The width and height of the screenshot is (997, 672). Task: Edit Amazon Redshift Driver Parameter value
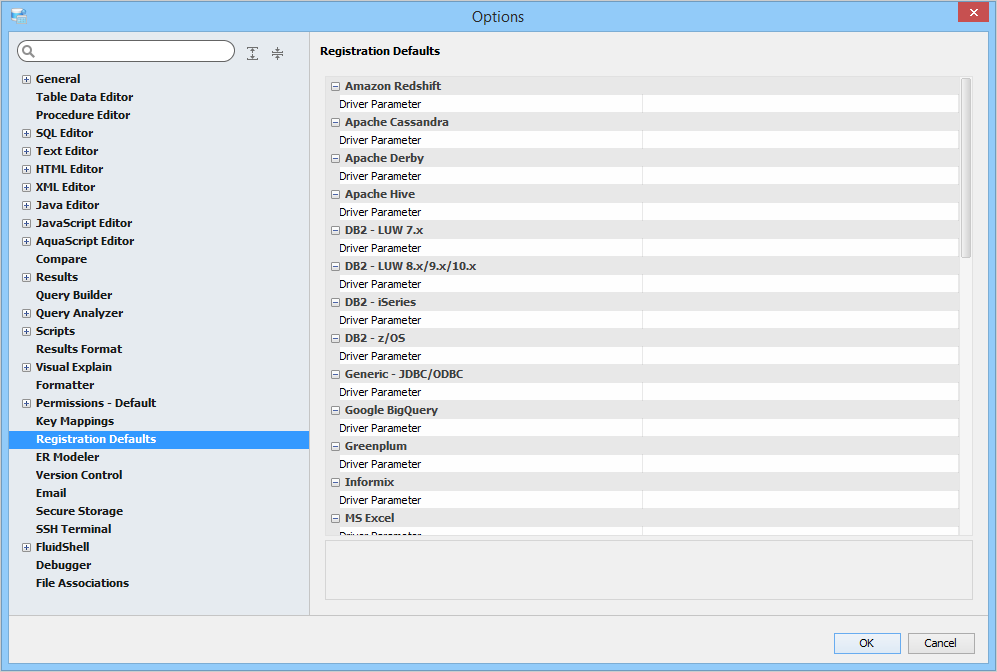[800, 104]
